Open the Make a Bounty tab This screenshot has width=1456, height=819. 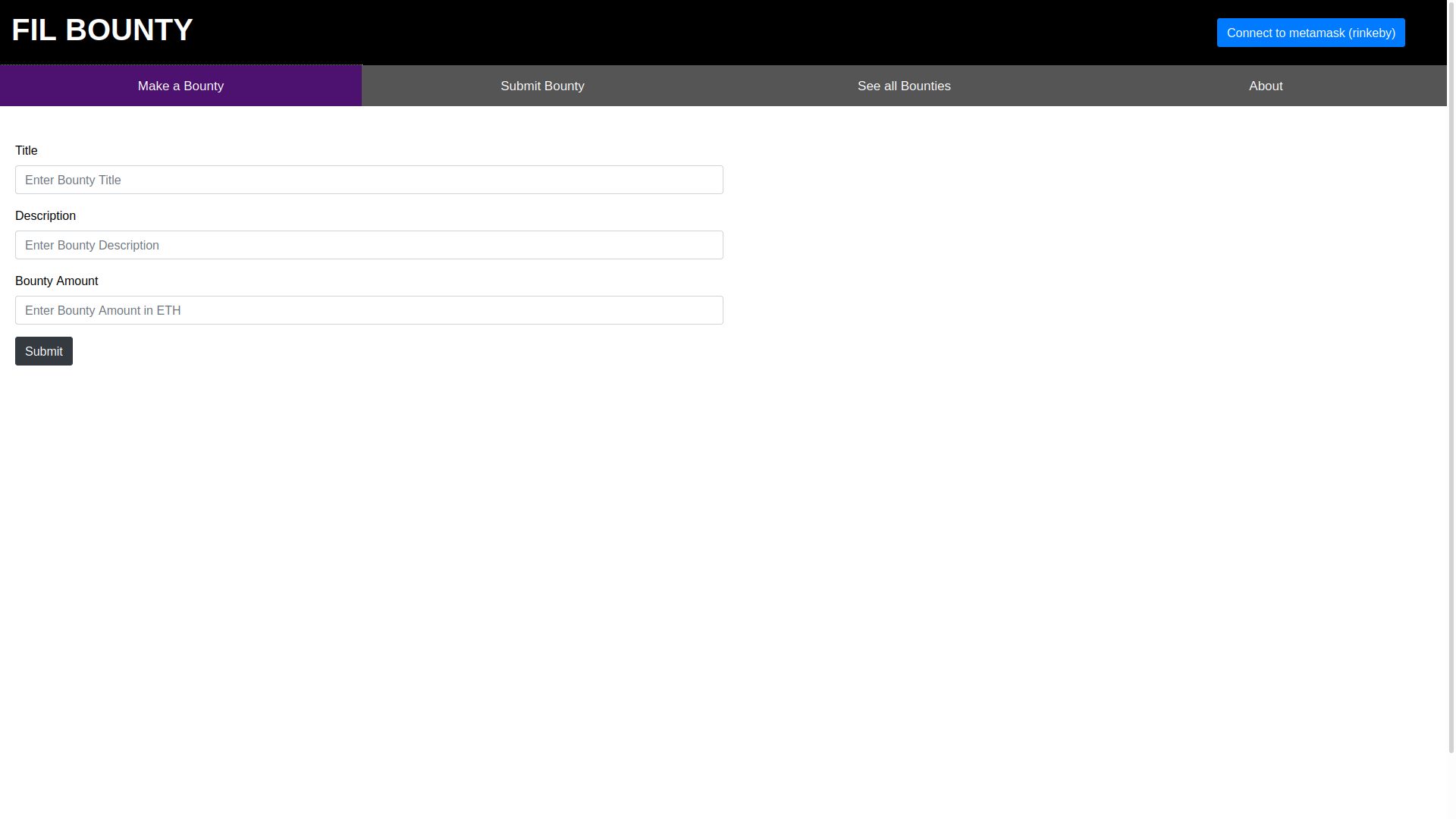(x=180, y=86)
